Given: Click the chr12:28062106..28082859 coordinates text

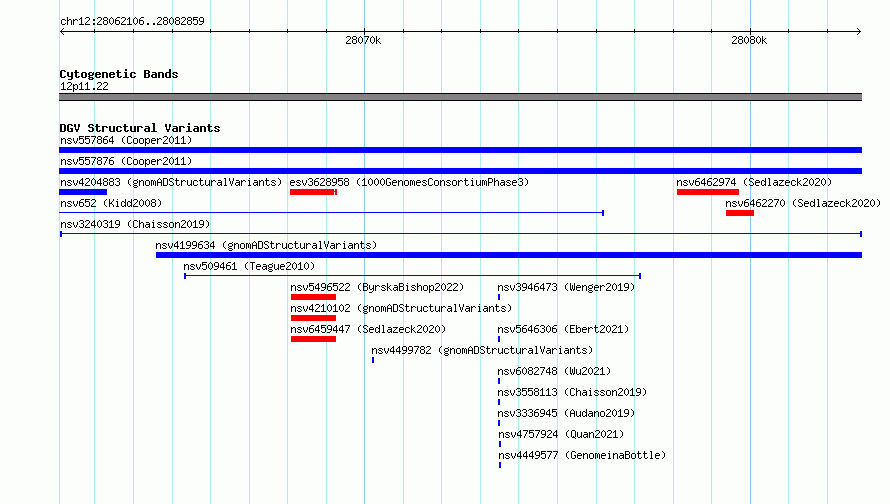Looking at the screenshot, I should (x=132, y=21).
